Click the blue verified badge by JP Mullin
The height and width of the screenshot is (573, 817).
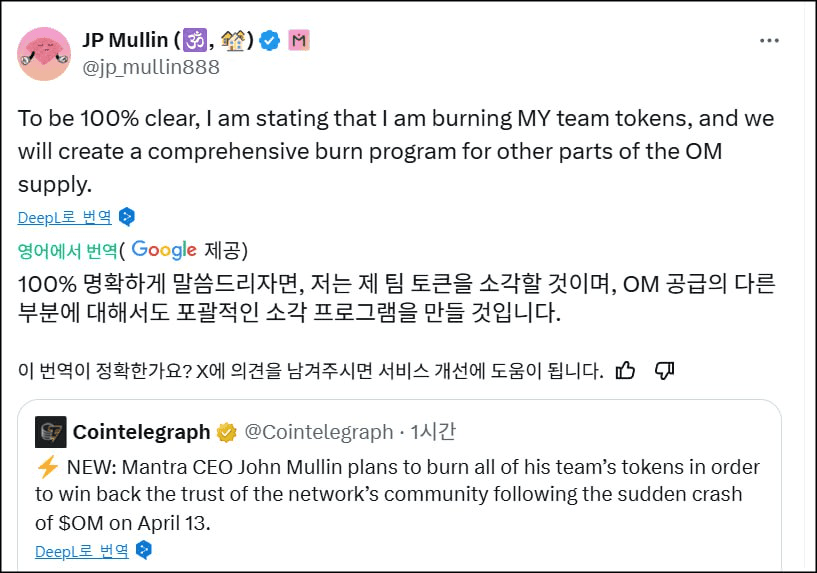tap(270, 41)
